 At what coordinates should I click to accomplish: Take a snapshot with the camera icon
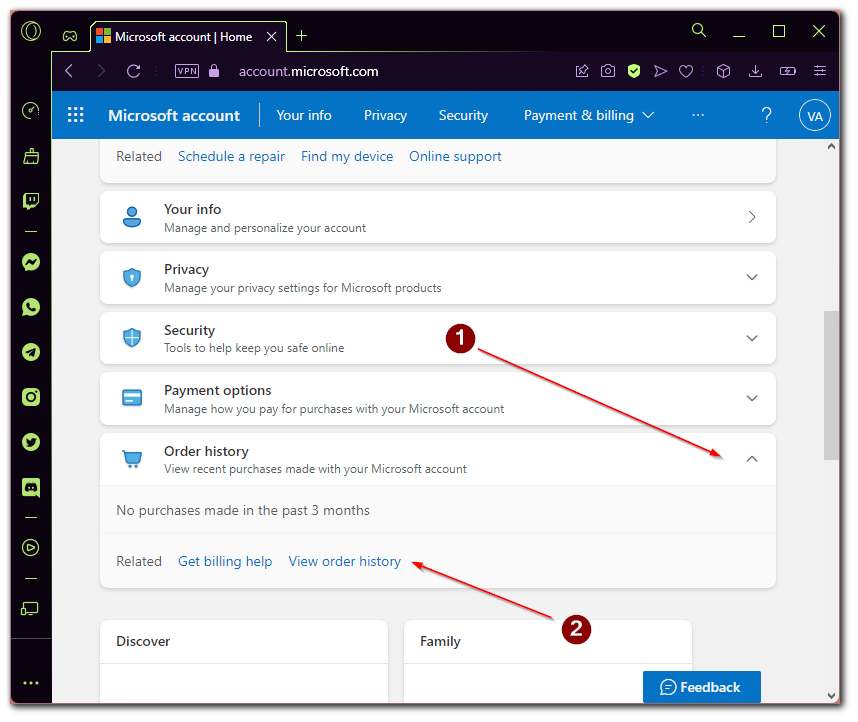[608, 71]
